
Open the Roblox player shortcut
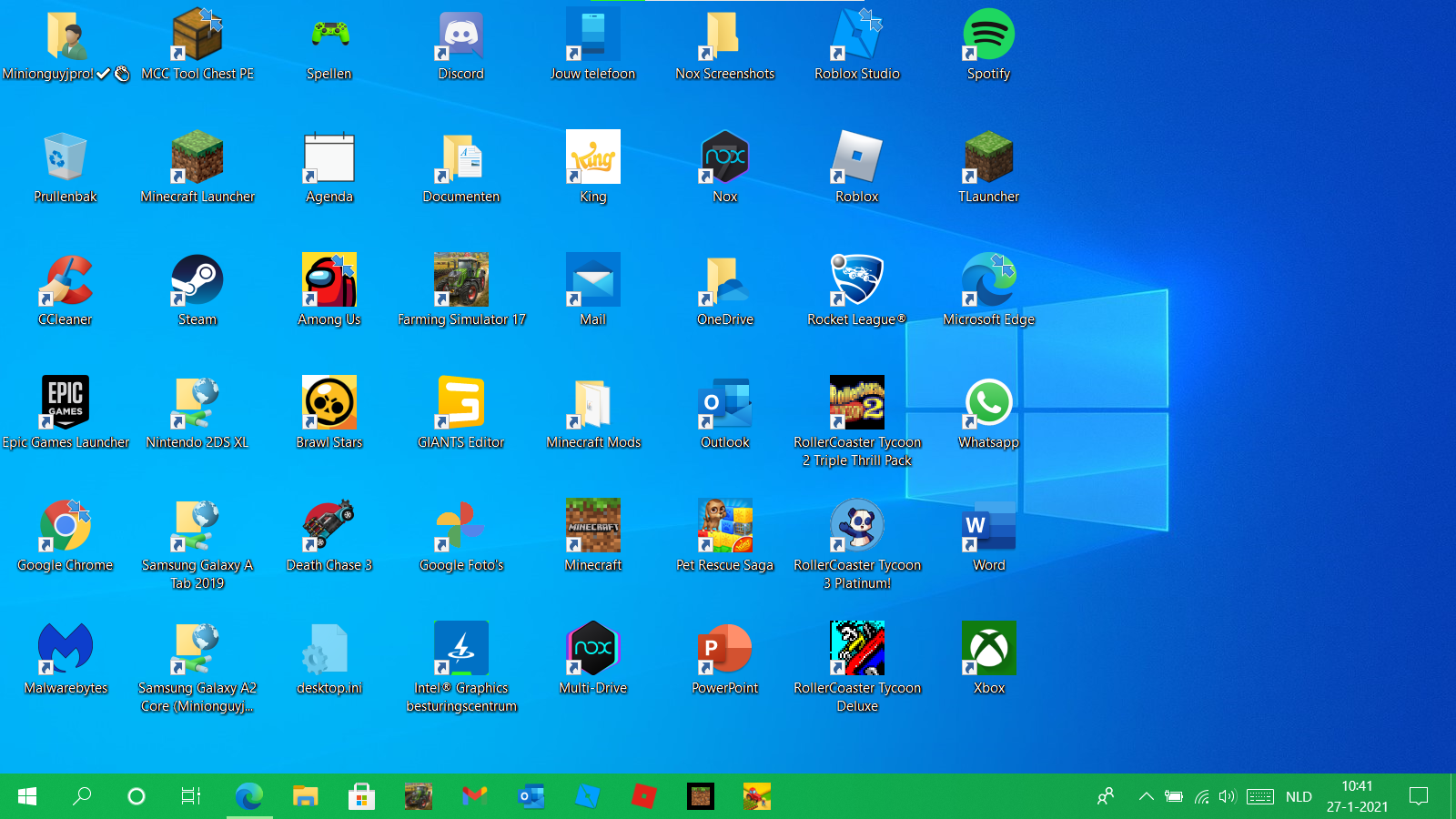pos(857,168)
